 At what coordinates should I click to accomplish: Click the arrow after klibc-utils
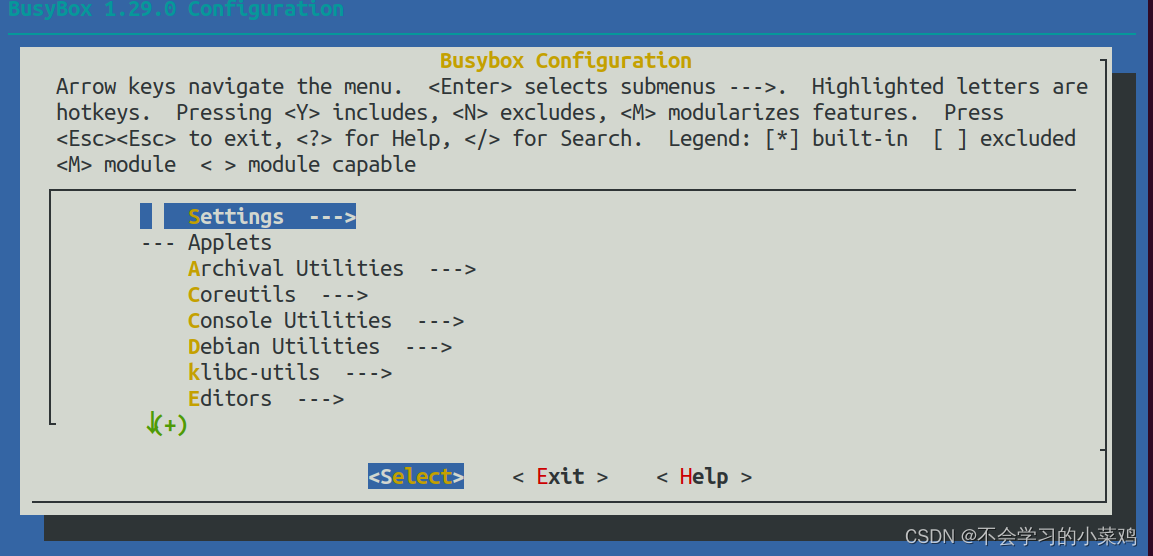(x=368, y=373)
